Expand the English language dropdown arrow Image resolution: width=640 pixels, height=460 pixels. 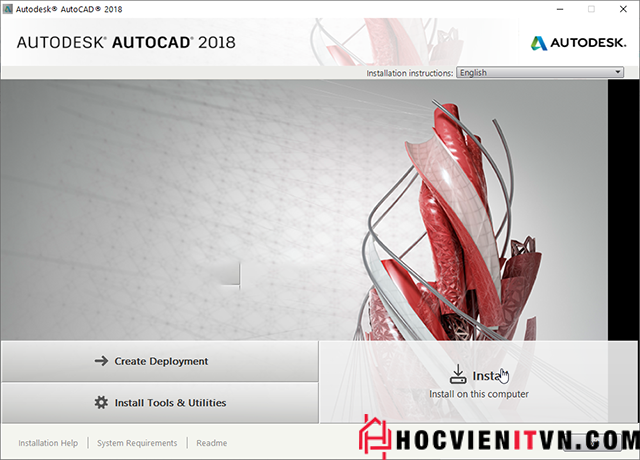click(618, 72)
